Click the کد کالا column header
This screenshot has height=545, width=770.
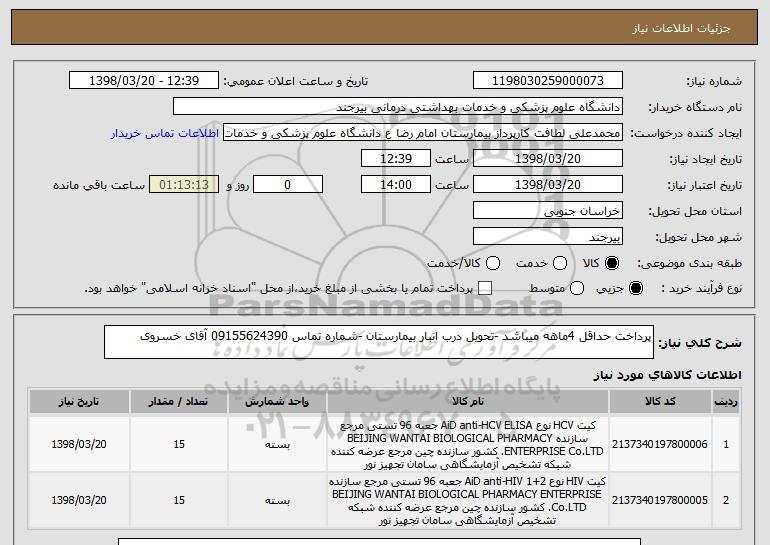(660, 402)
